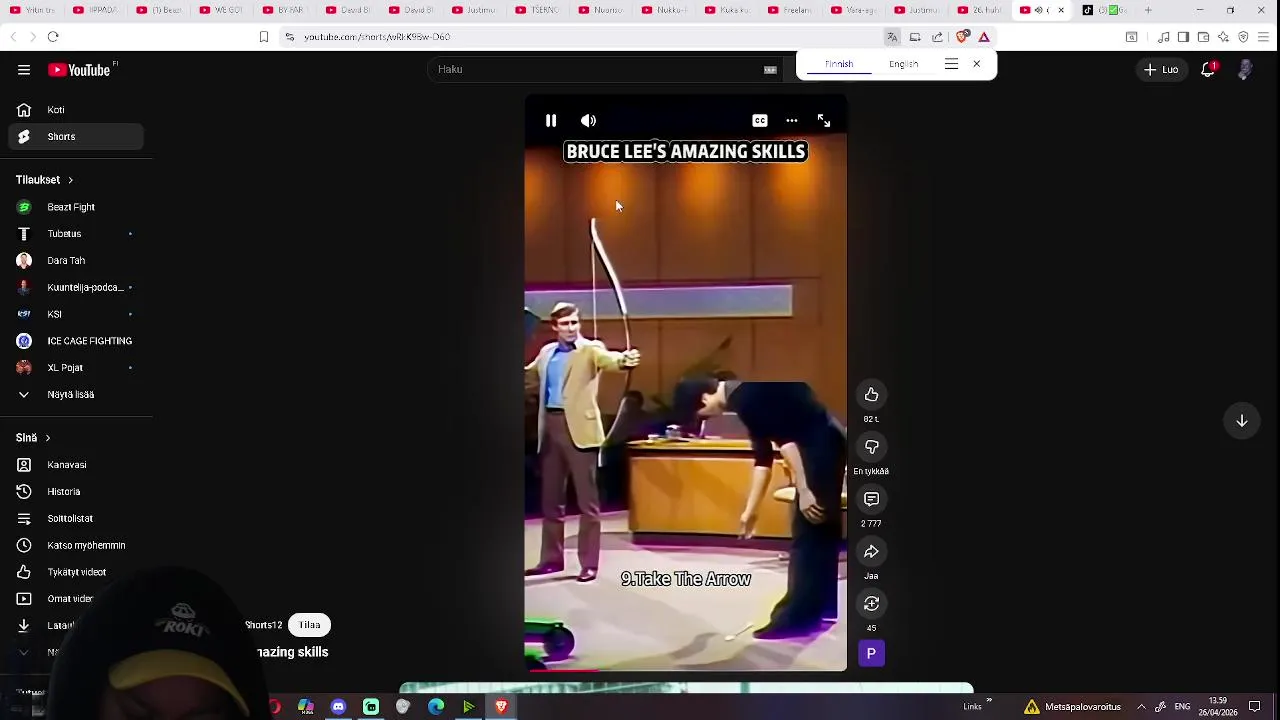Mute the Short's volume speaker icon
1280x720 pixels.
[x=588, y=120]
